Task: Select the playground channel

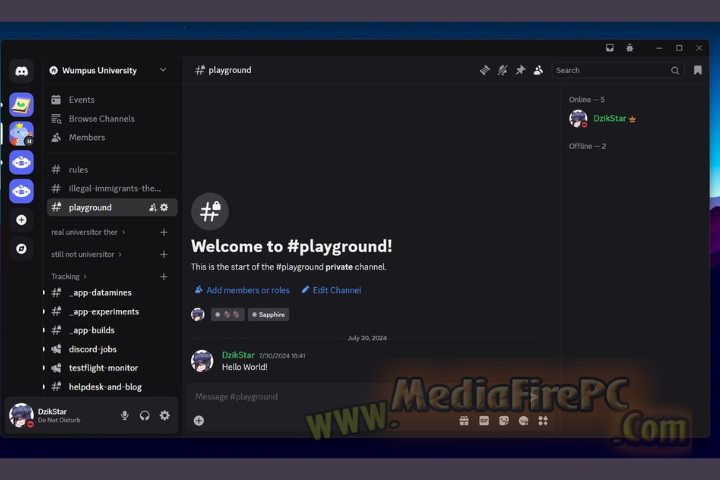Action: (112, 208)
